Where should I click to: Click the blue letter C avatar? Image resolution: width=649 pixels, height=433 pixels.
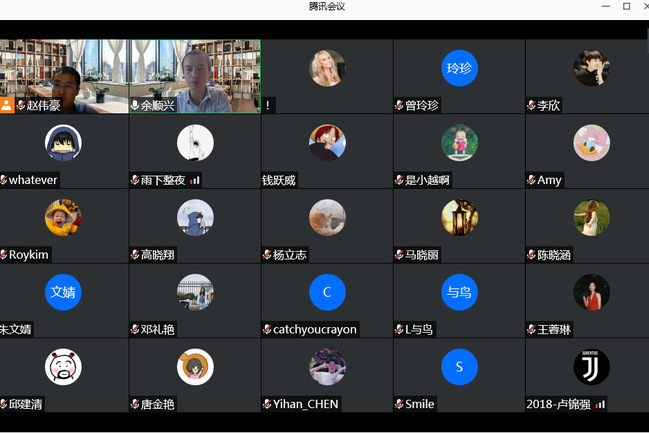coord(327,292)
